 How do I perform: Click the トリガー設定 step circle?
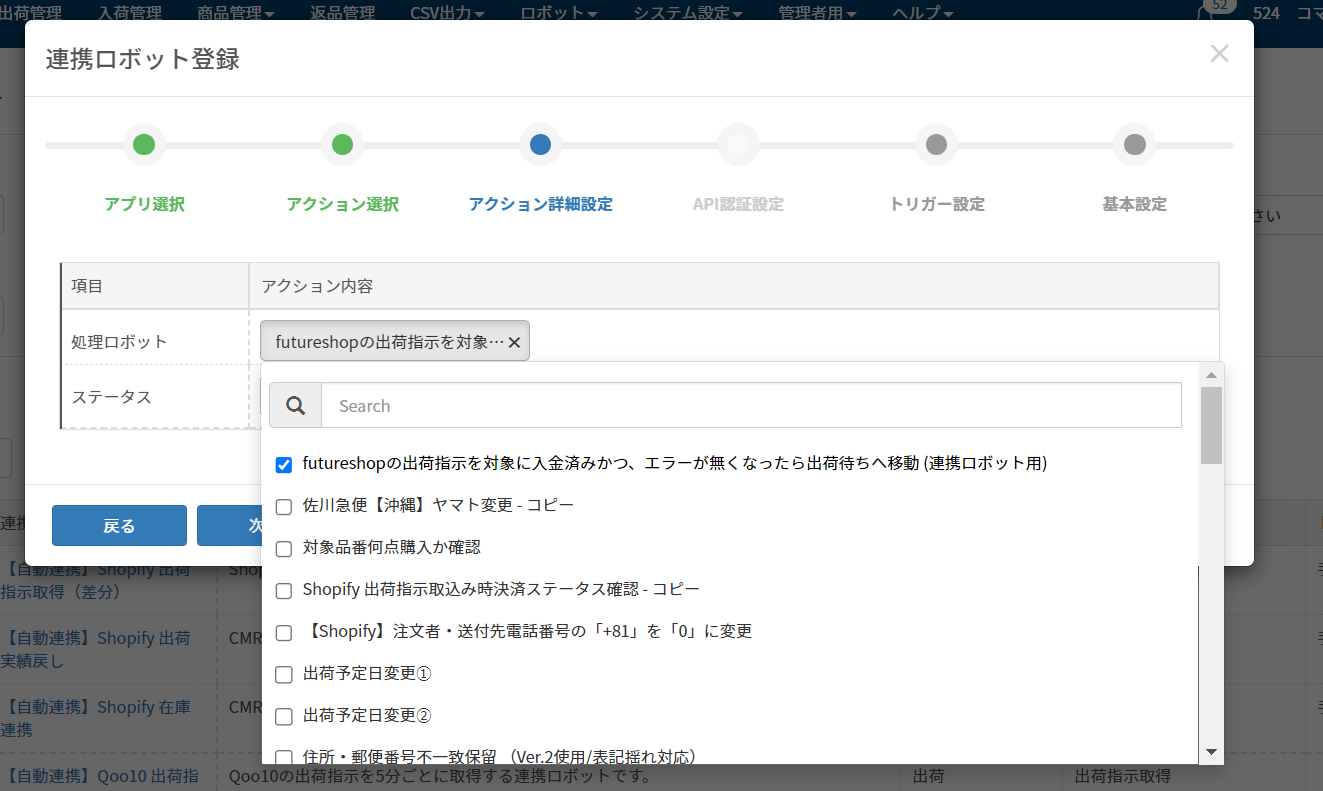[936, 145]
